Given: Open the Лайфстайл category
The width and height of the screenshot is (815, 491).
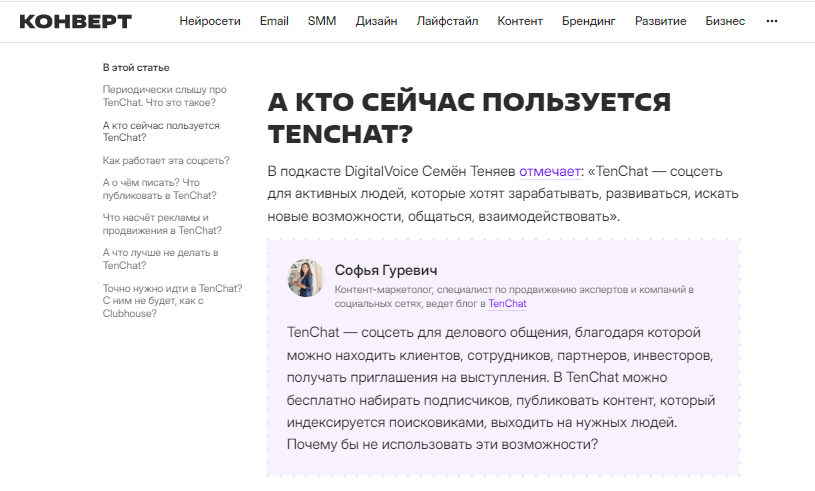Looking at the screenshot, I should (447, 21).
